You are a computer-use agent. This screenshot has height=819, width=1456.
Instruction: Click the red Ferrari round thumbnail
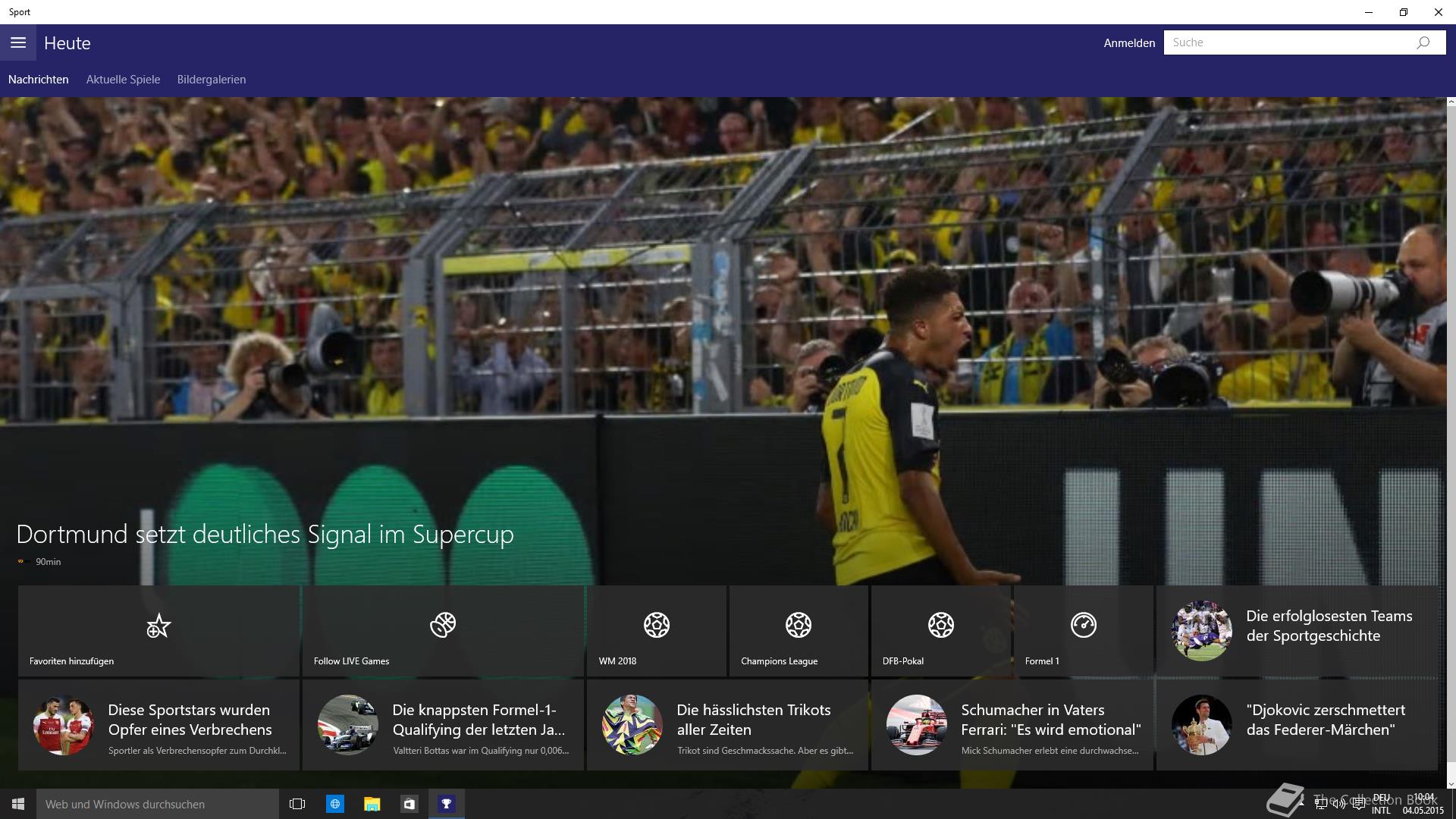point(916,725)
